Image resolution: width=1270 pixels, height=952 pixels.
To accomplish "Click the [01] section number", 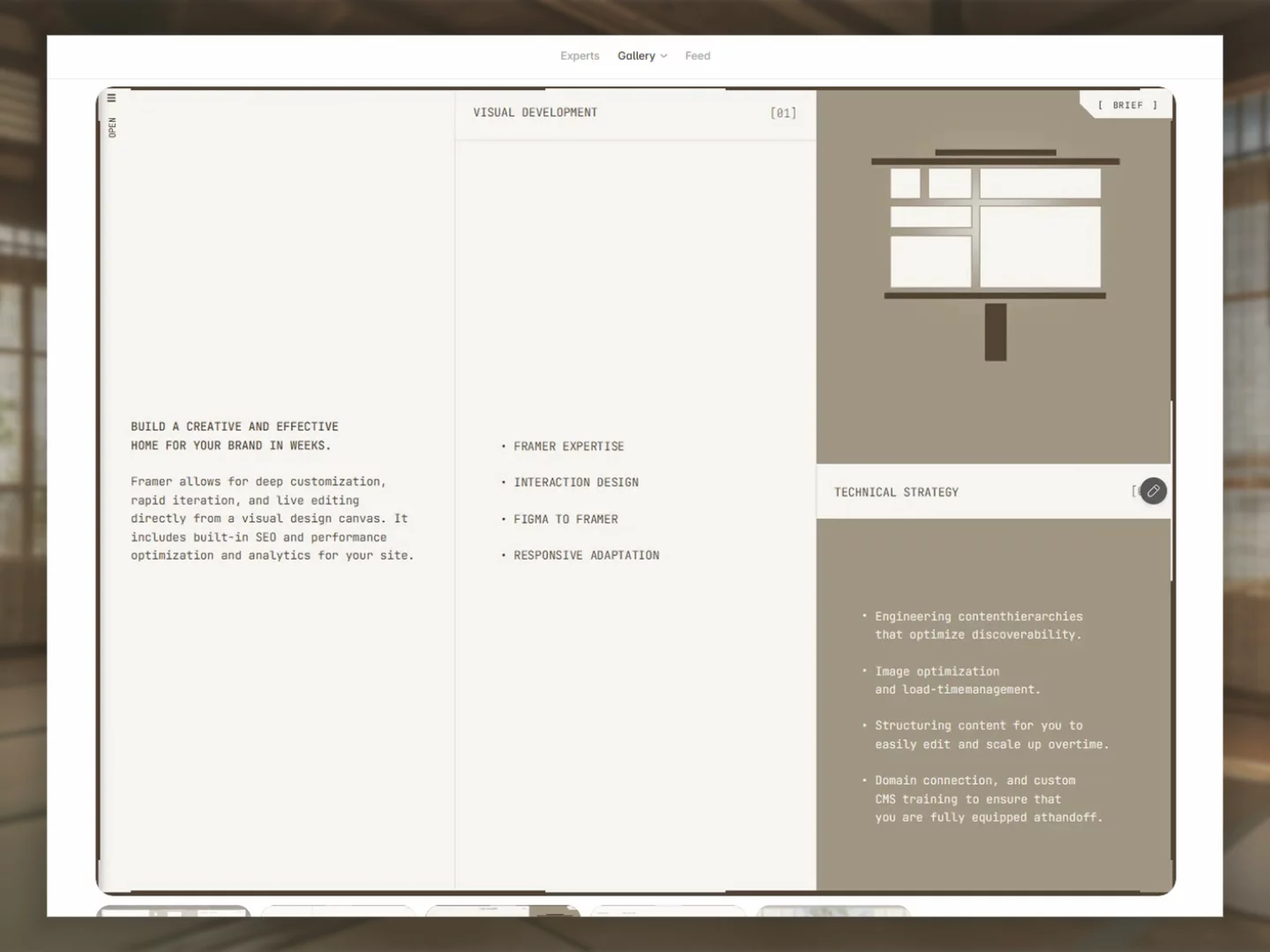I will [783, 113].
